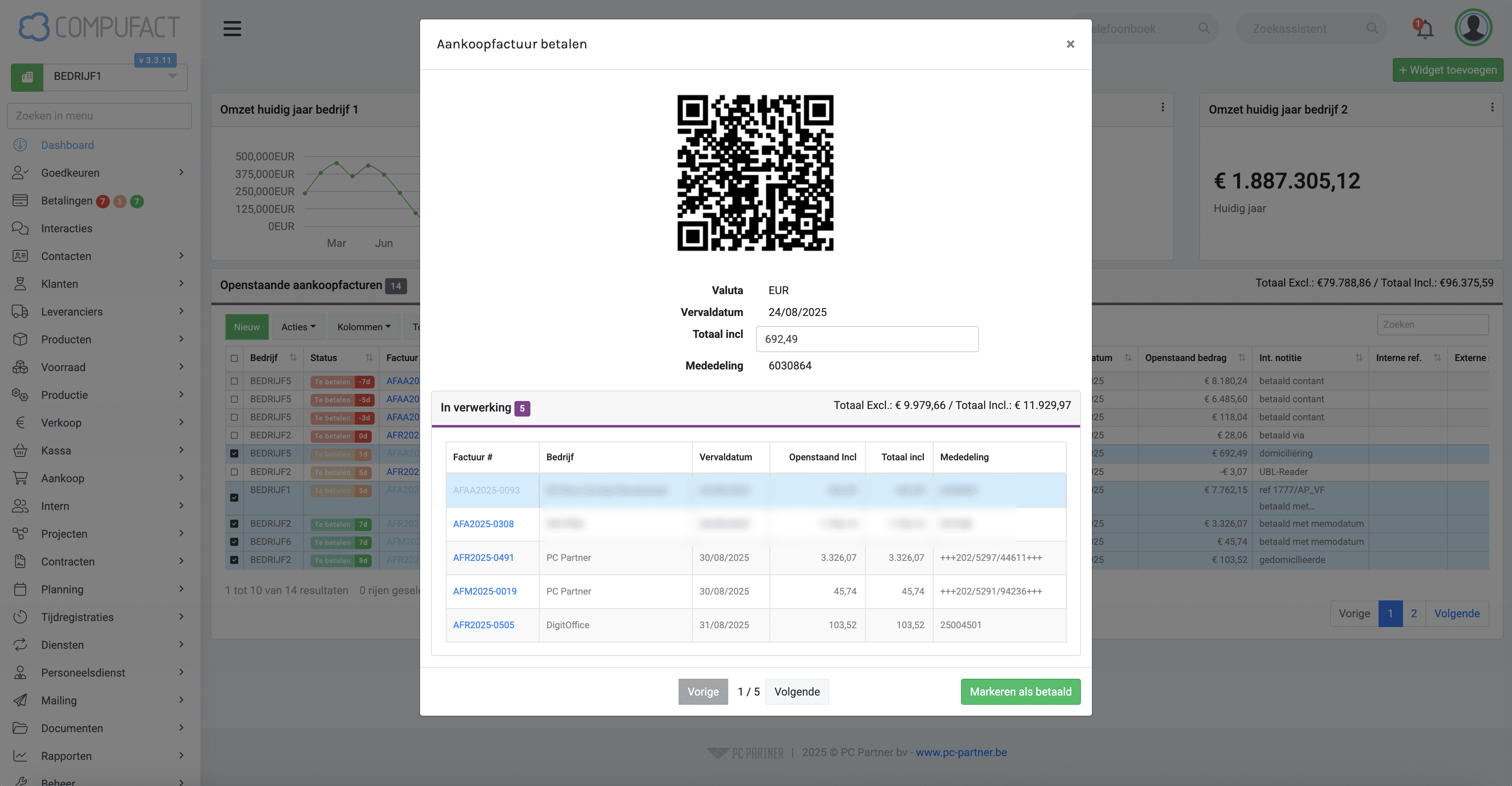This screenshot has height=786, width=1512.
Task: Click the Producten box icon
Action: coord(20,339)
